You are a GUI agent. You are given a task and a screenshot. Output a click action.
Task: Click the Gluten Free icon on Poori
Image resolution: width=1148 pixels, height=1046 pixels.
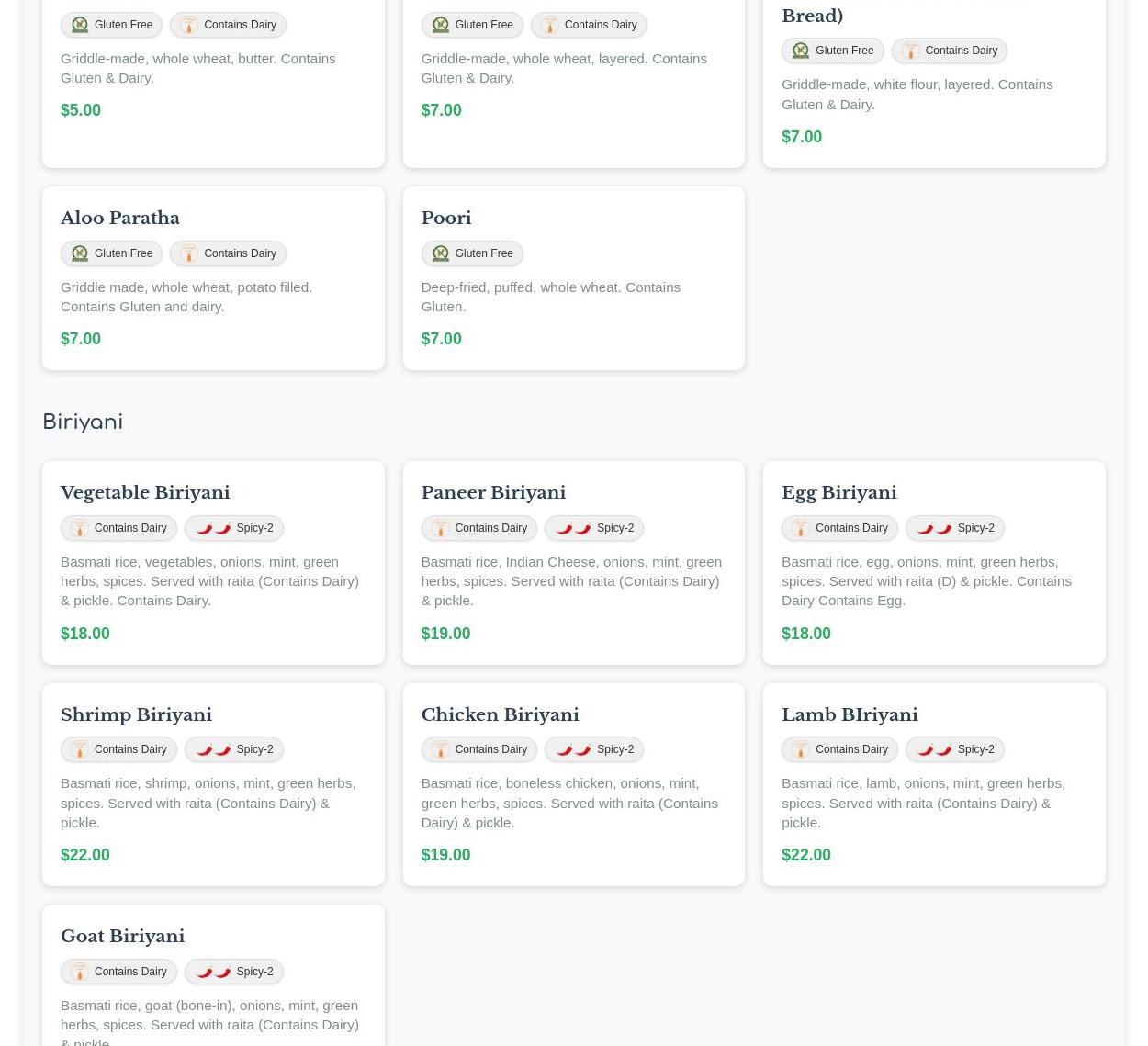441,253
